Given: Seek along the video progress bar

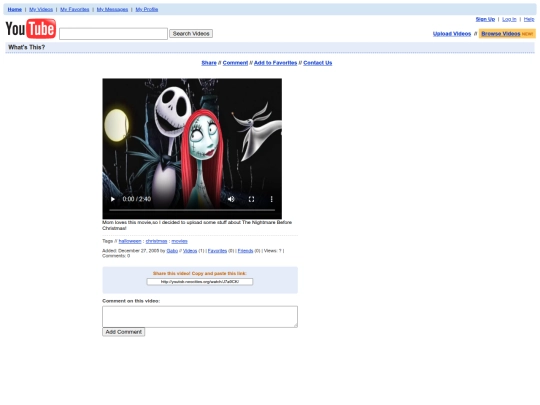Looking at the screenshot, I should click(192, 210).
